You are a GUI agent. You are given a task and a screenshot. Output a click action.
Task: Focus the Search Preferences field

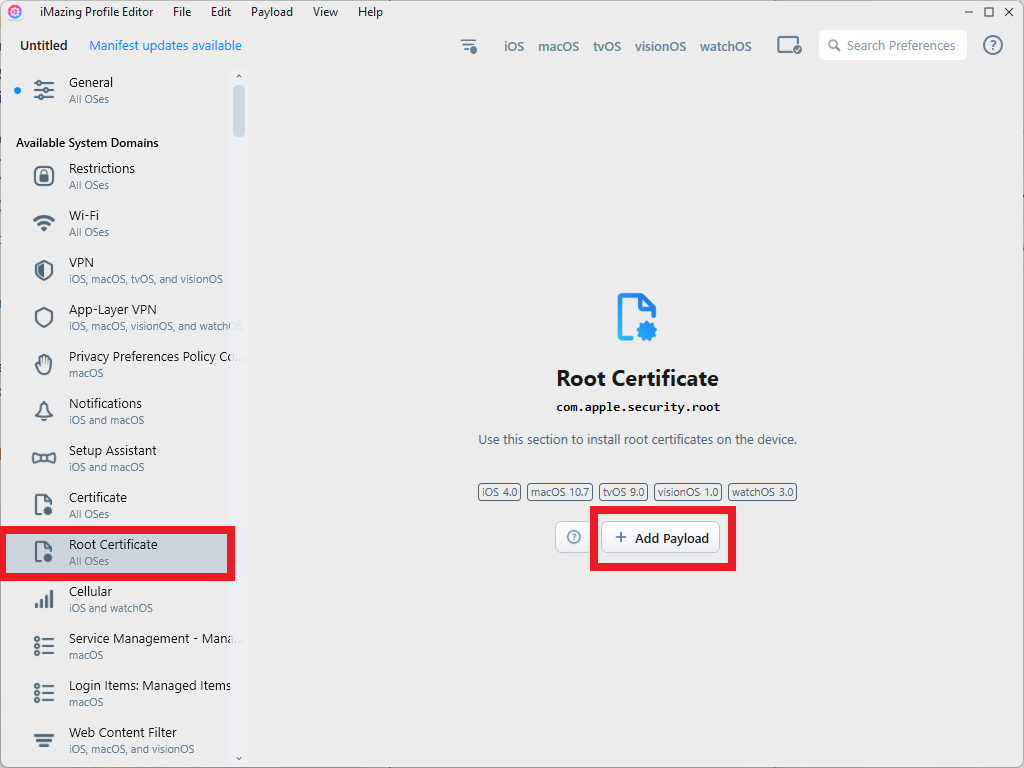[893, 45]
